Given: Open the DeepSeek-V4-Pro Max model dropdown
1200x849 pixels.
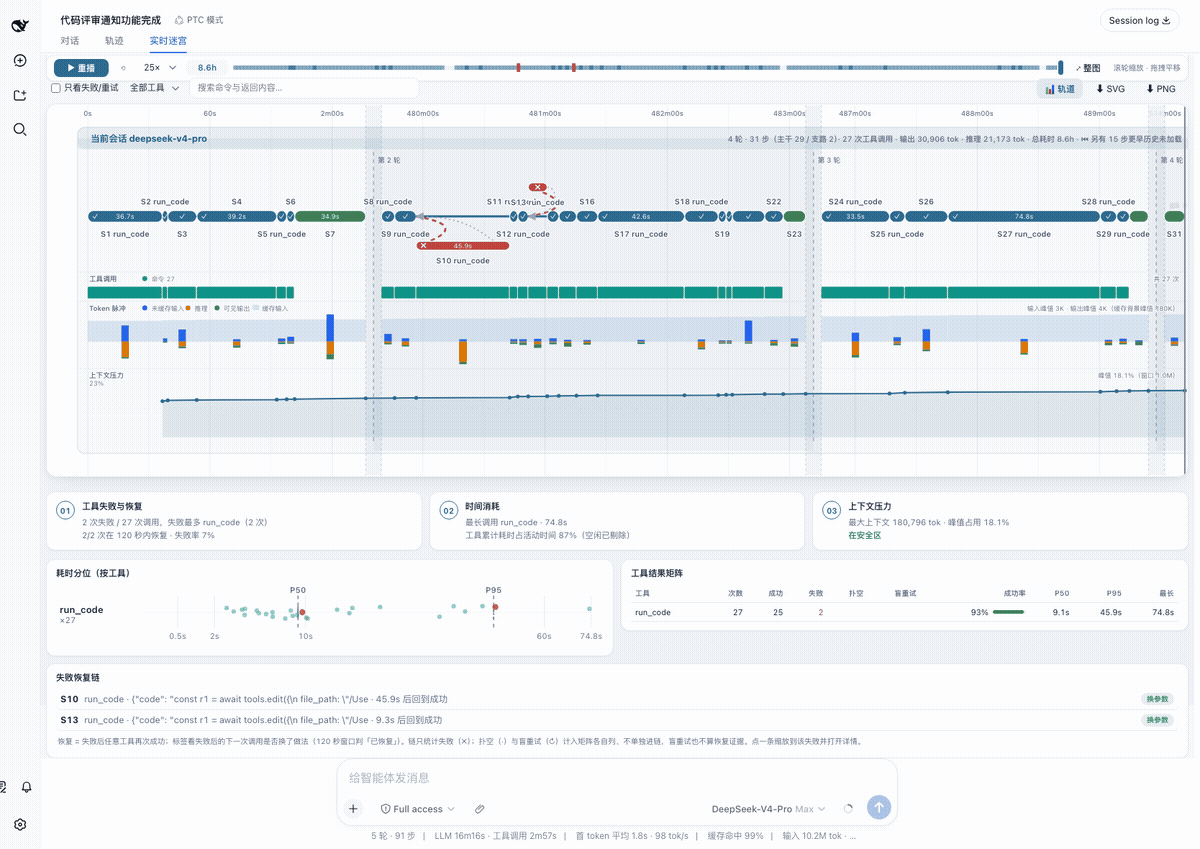Looking at the screenshot, I should [x=768, y=809].
